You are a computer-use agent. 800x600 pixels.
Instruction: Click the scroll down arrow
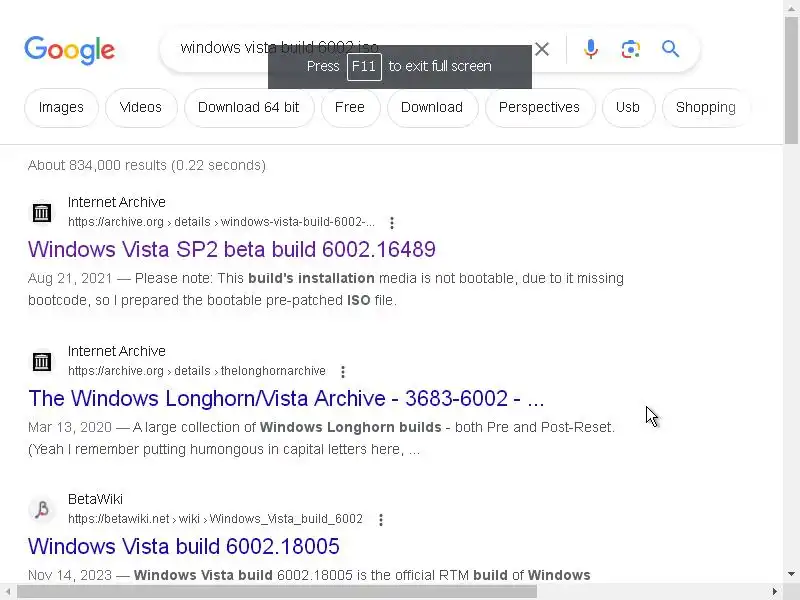[x=791, y=574]
